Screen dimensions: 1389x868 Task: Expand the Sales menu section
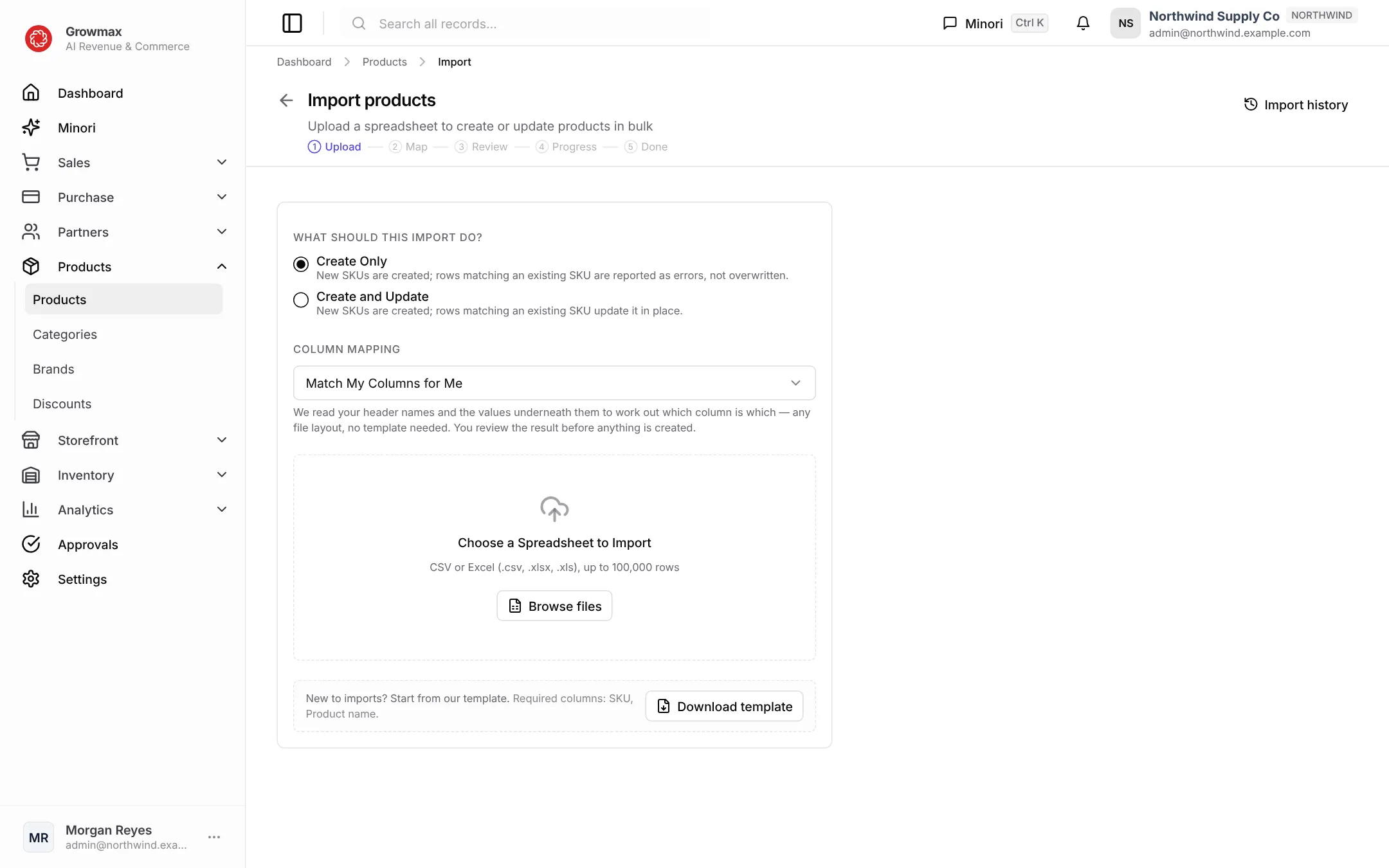pyautogui.click(x=123, y=163)
